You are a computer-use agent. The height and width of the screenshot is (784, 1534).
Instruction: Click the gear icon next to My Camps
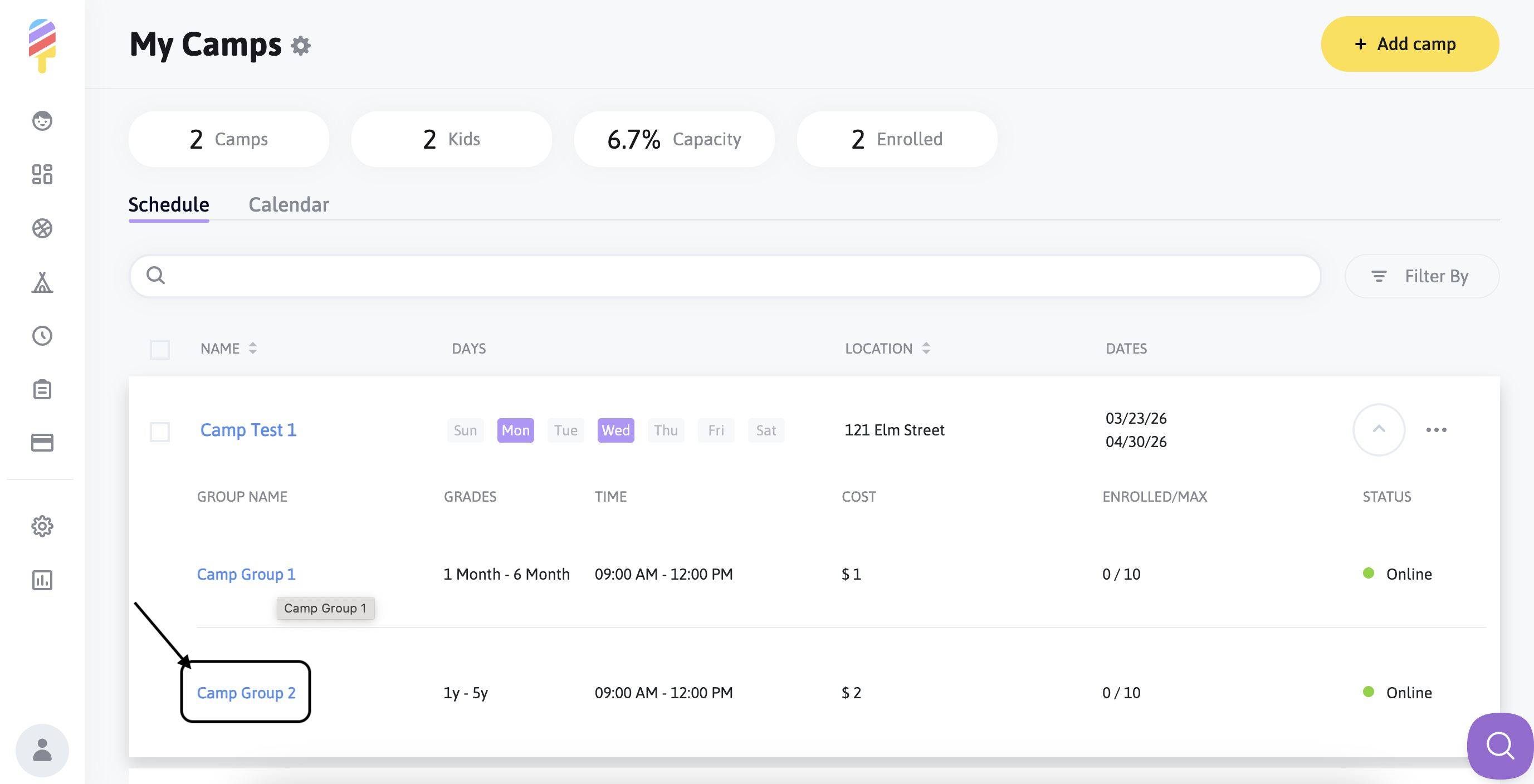pyautogui.click(x=301, y=46)
